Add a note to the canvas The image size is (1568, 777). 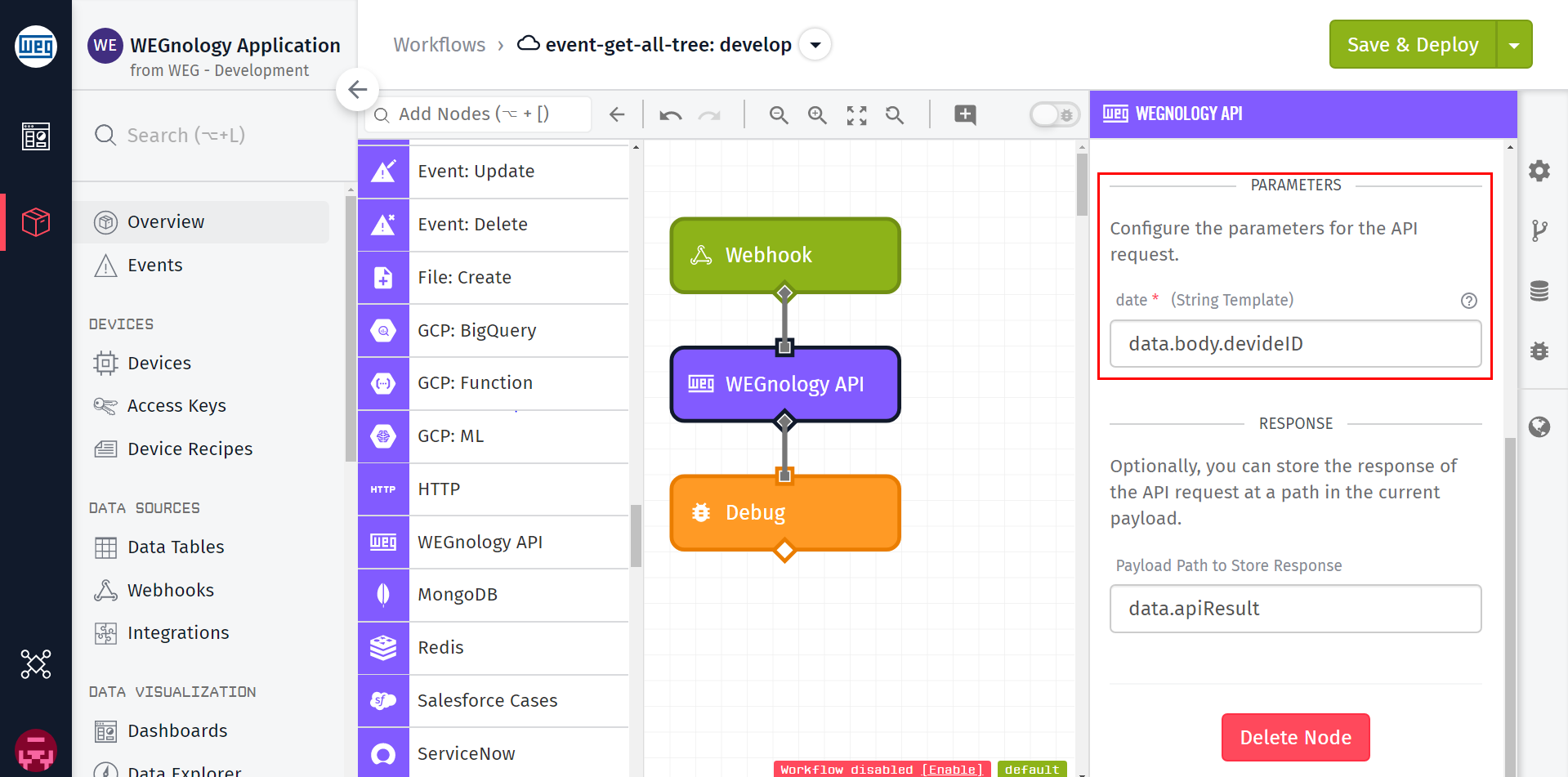965,114
